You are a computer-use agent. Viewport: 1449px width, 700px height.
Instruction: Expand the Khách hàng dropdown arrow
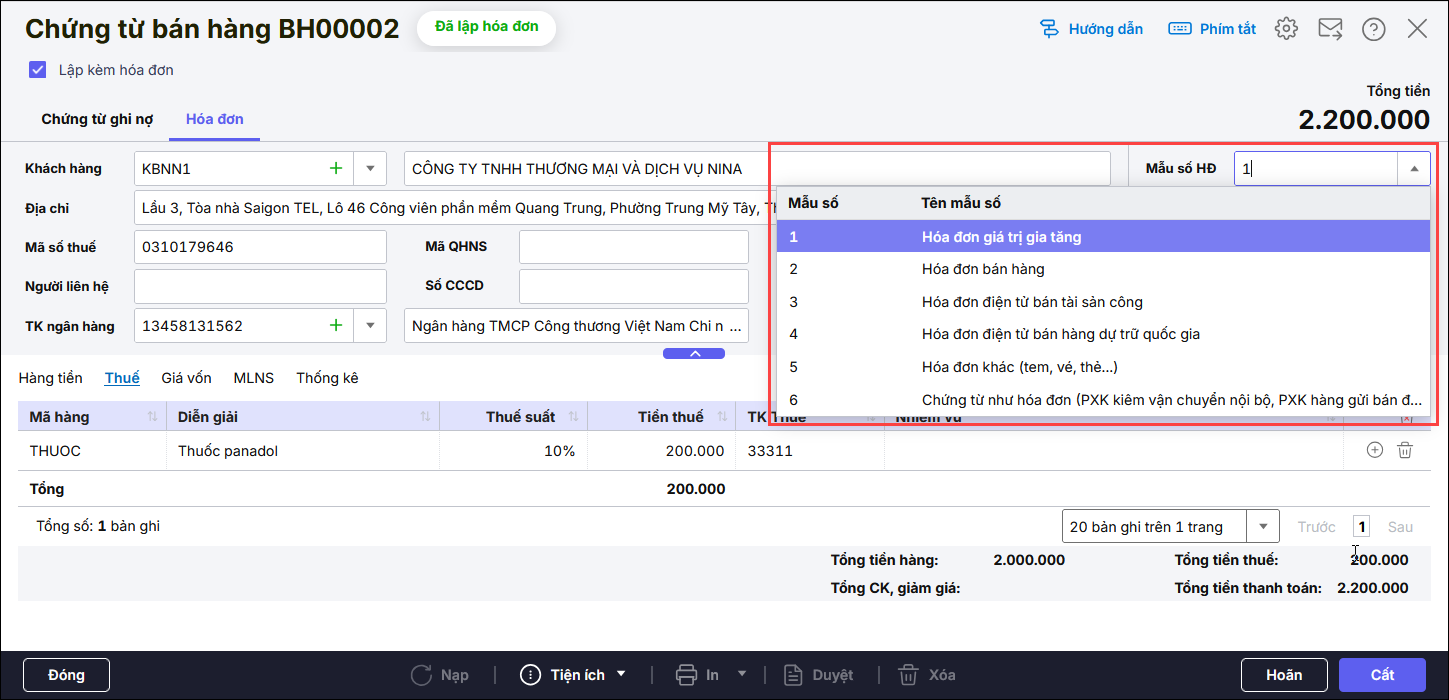370,169
